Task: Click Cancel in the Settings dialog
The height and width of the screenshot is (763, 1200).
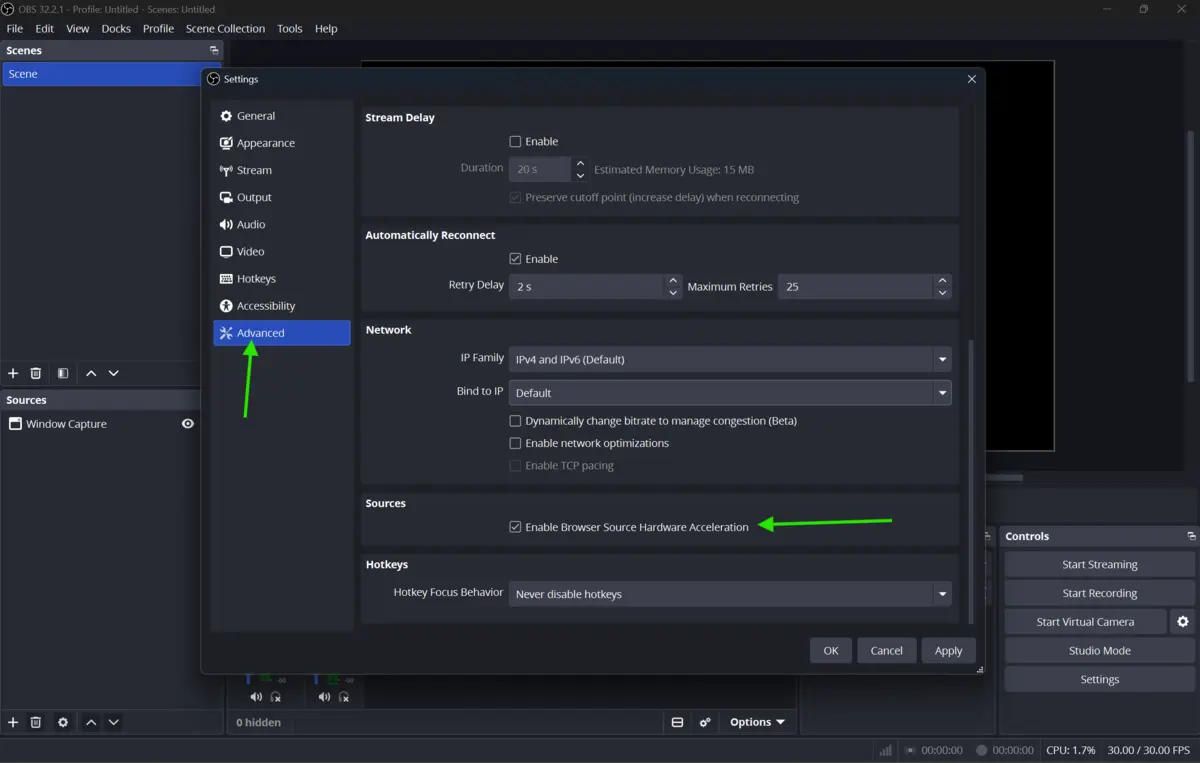Action: point(887,650)
